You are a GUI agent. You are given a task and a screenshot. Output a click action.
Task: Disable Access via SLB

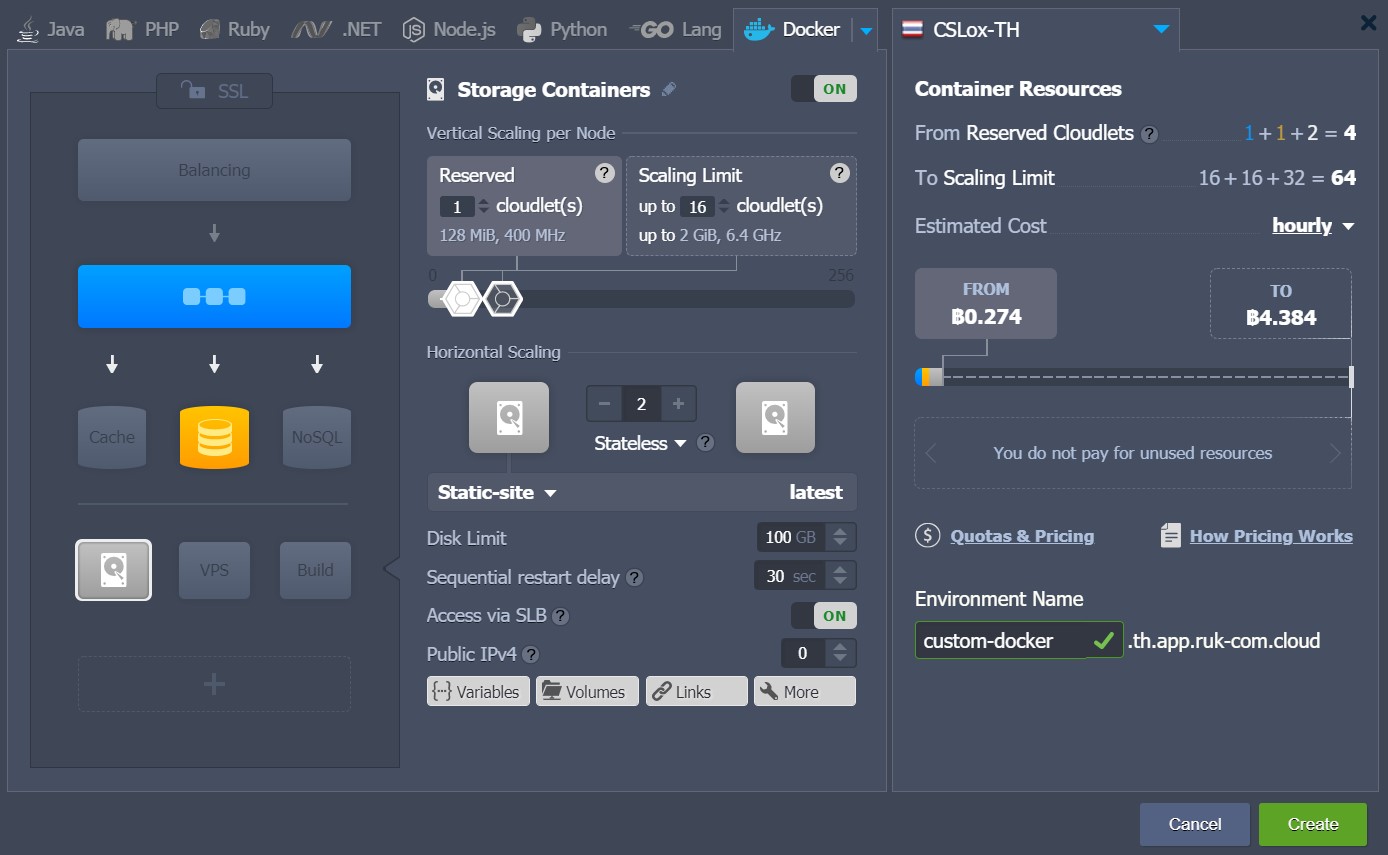(x=823, y=615)
